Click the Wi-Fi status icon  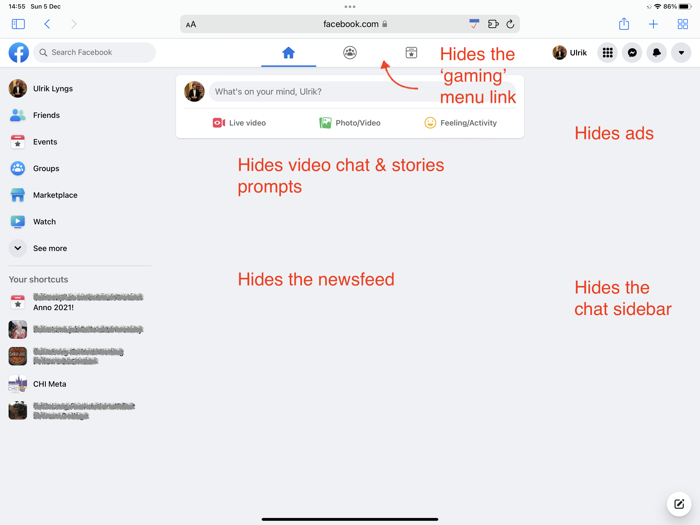(658, 7)
